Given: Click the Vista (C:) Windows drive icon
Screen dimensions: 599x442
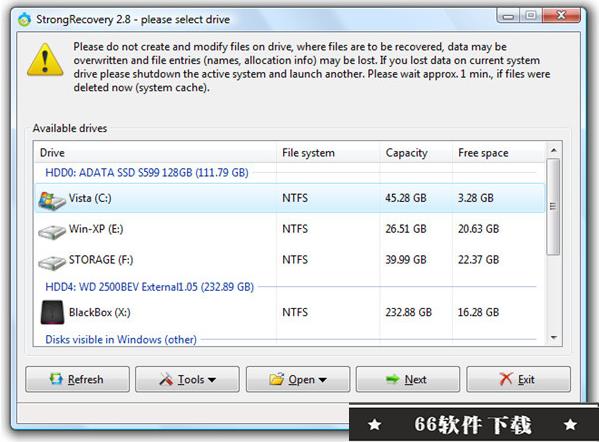Looking at the screenshot, I should coord(52,200).
